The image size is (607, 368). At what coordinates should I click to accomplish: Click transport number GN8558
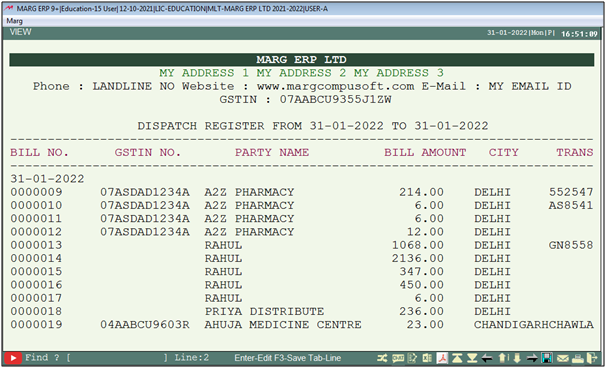click(571, 245)
